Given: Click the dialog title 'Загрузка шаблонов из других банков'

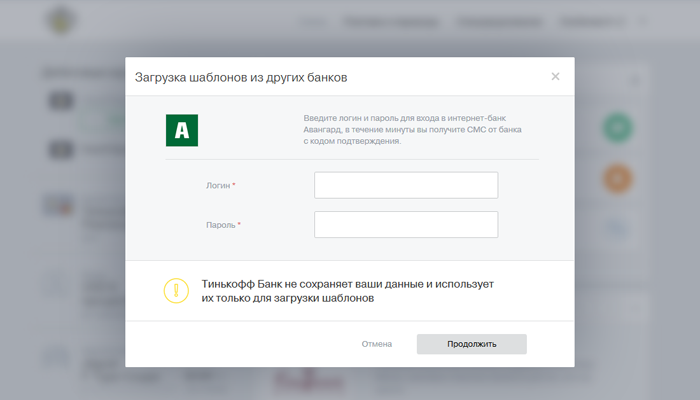Looking at the screenshot, I should coord(241,77).
